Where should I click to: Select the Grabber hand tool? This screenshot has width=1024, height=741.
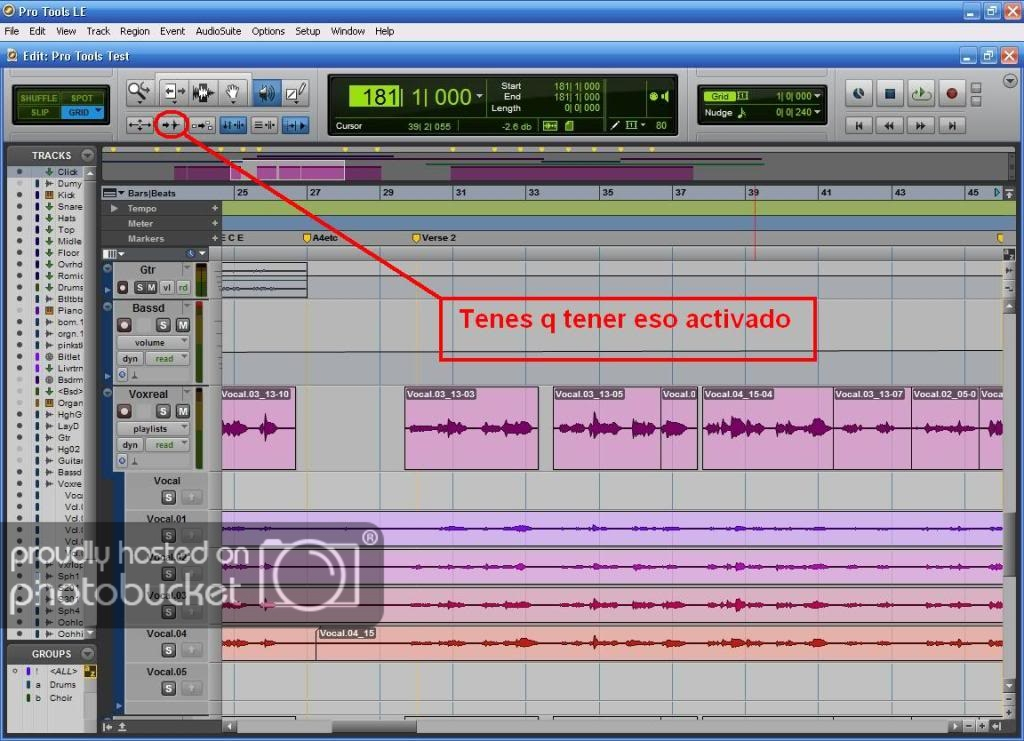232,93
